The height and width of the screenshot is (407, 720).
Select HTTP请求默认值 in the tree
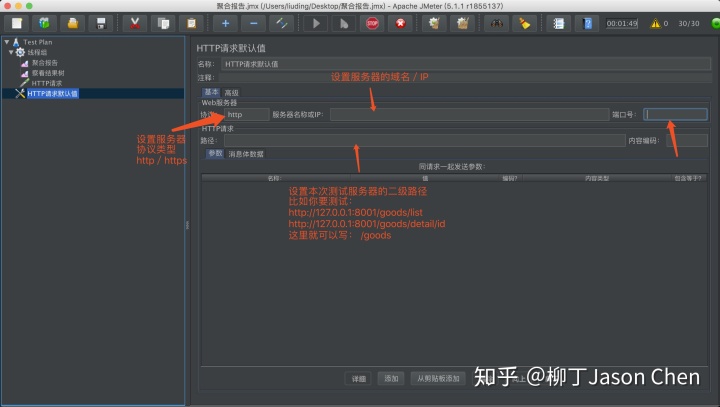(52, 94)
